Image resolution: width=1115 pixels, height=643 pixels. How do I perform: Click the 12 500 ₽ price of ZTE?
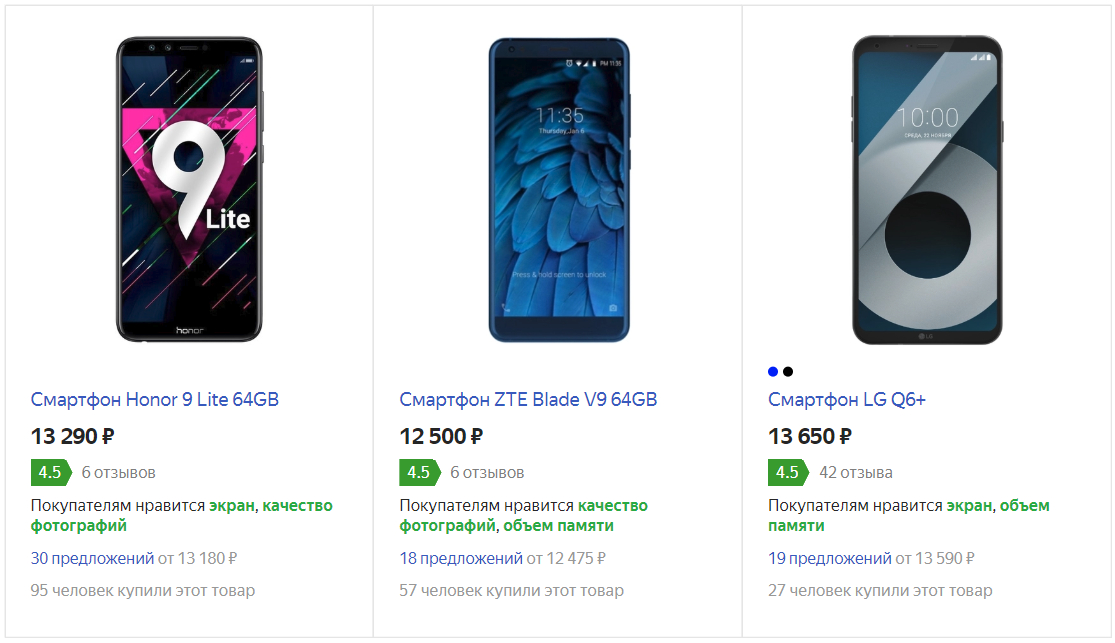tap(442, 436)
